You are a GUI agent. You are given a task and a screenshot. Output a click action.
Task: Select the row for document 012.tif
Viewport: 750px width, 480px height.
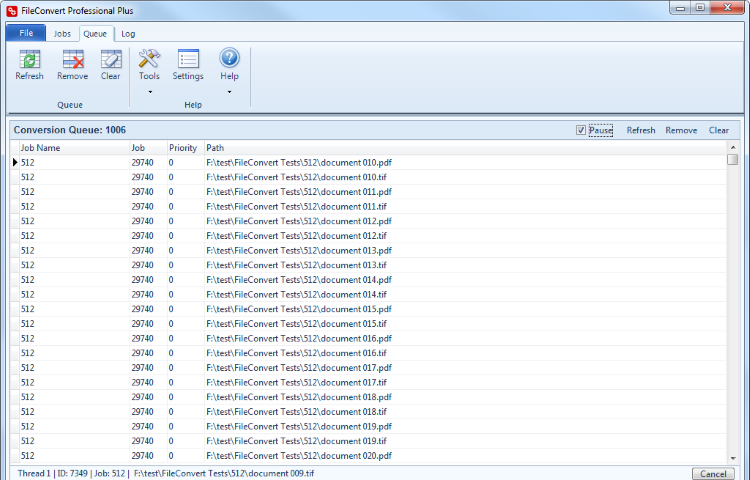pyautogui.click(x=368, y=236)
